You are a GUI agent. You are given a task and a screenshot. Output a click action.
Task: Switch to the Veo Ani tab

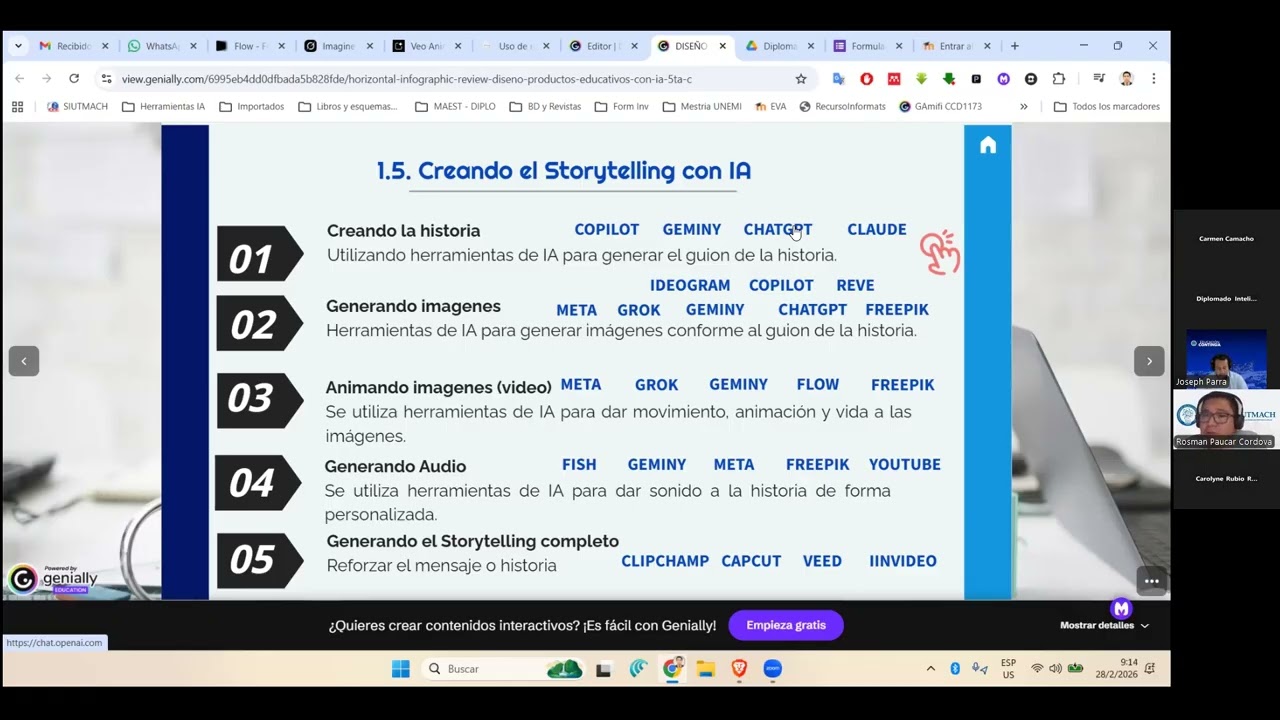coord(426,46)
